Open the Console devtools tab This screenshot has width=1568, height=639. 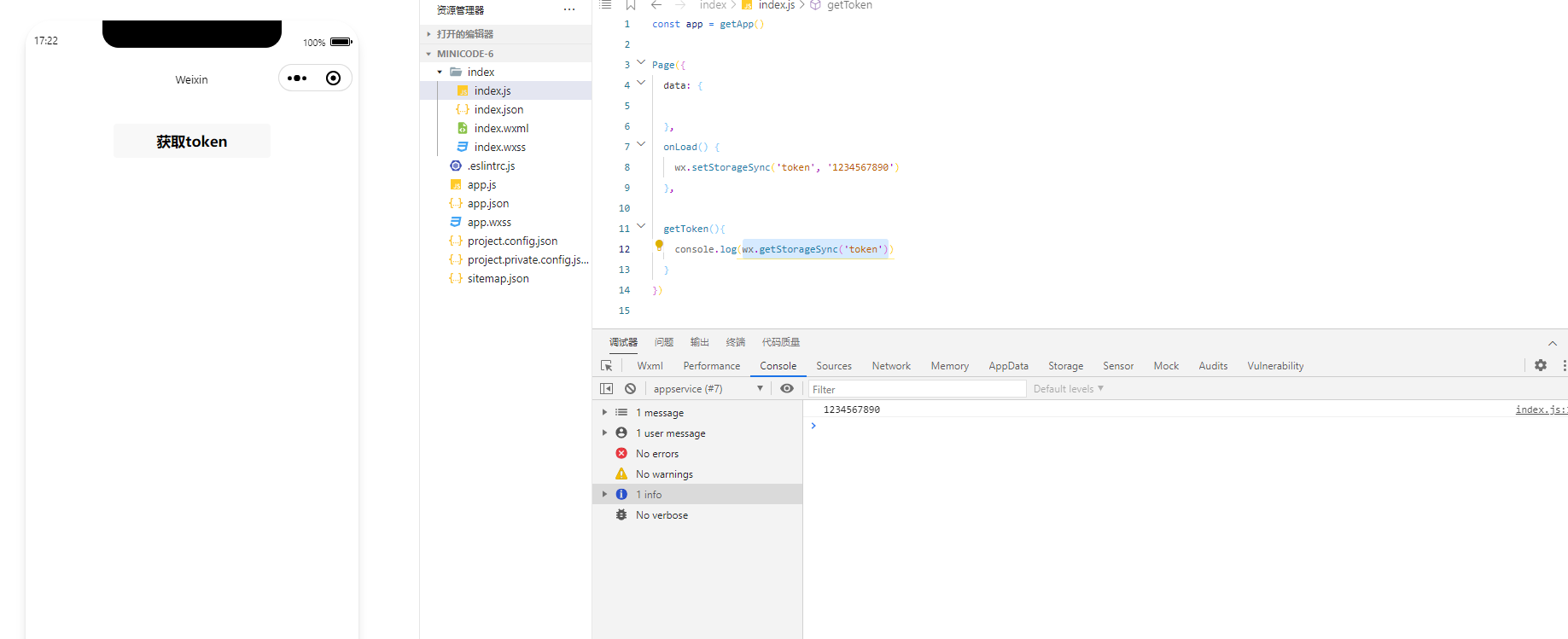(778, 366)
